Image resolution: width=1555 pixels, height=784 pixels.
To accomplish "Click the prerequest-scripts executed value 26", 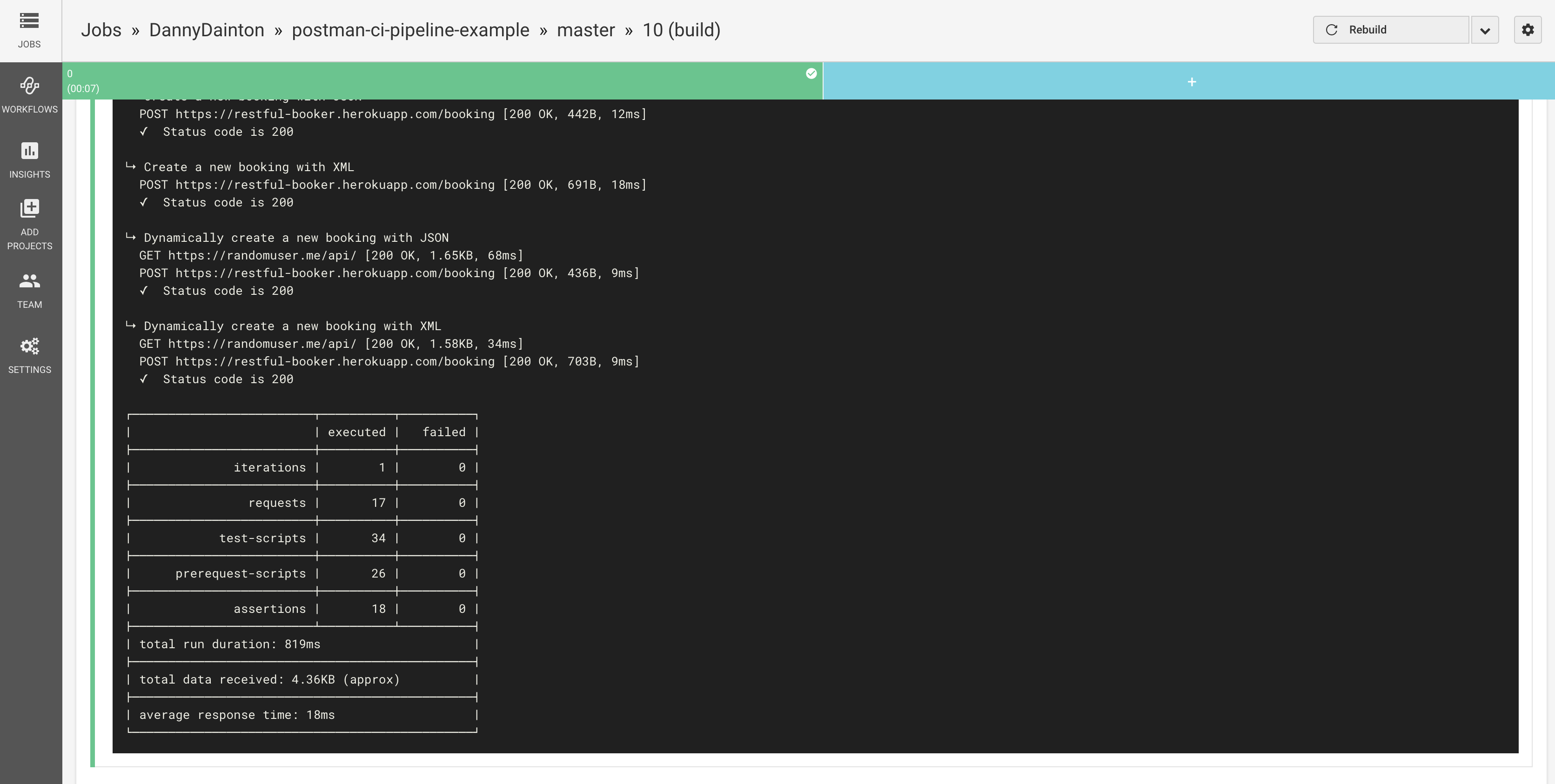I will click(x=378, y=573).
